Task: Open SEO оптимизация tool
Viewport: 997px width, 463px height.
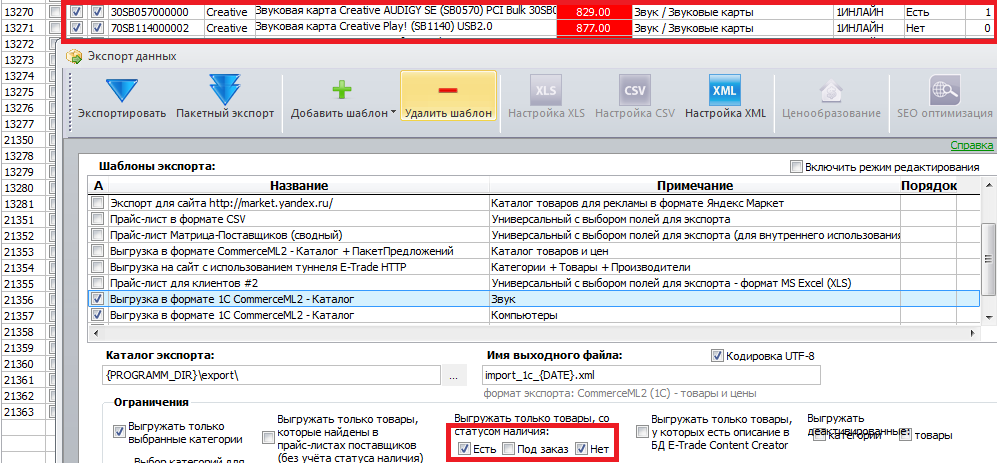Action: [x=944, y=97]
